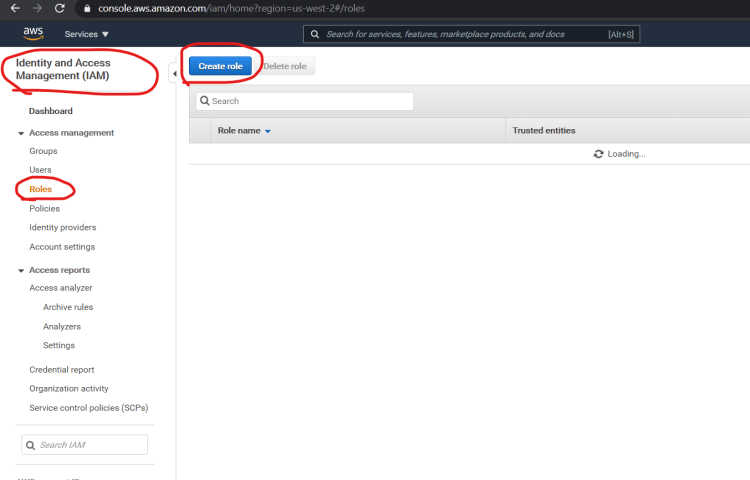The image size is (750, 480).
Task: Open Access analyzer in the sidebar
Action: click(x=61, y=288)
